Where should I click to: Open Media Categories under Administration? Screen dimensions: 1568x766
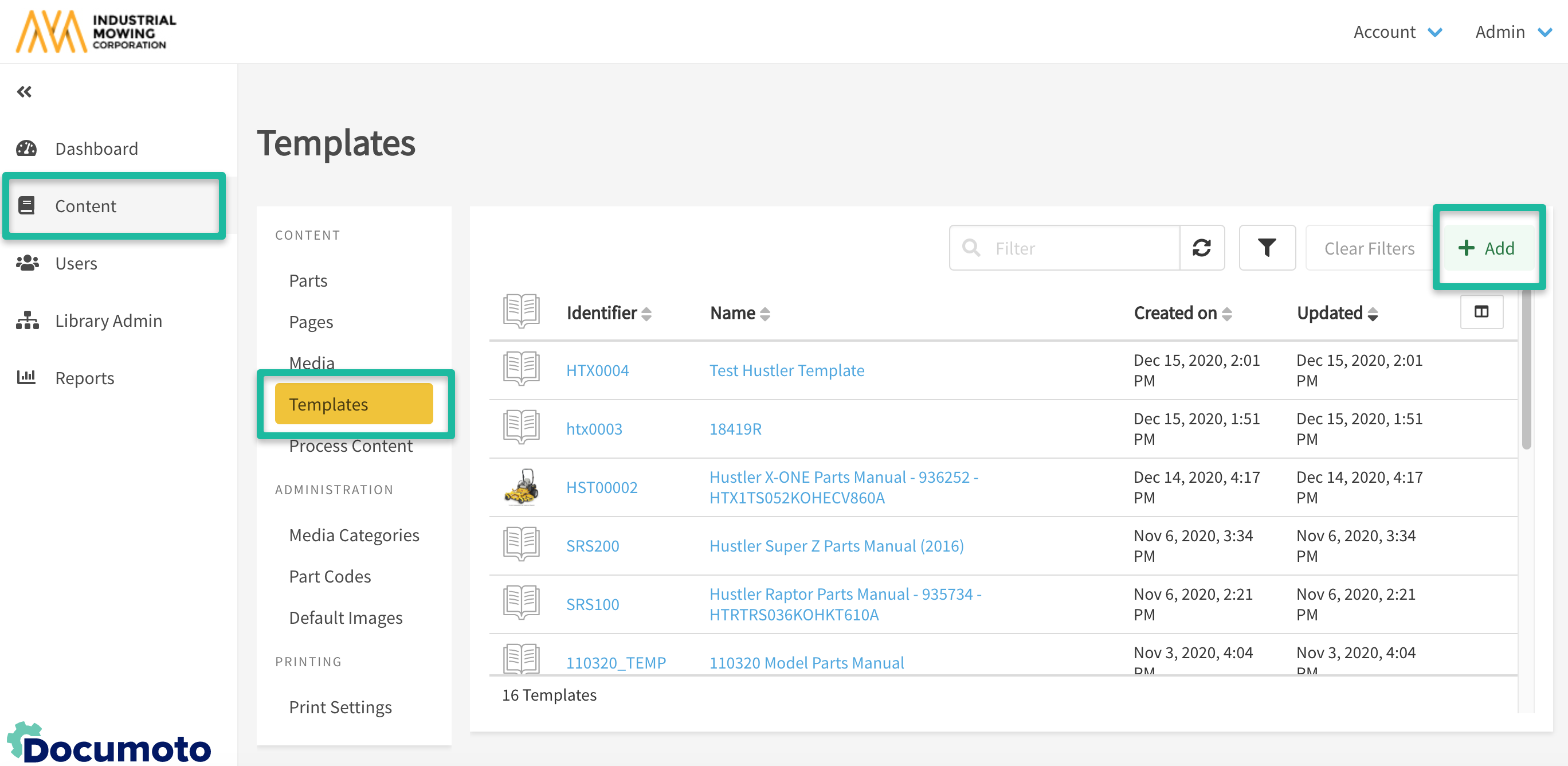click(354, 534)
